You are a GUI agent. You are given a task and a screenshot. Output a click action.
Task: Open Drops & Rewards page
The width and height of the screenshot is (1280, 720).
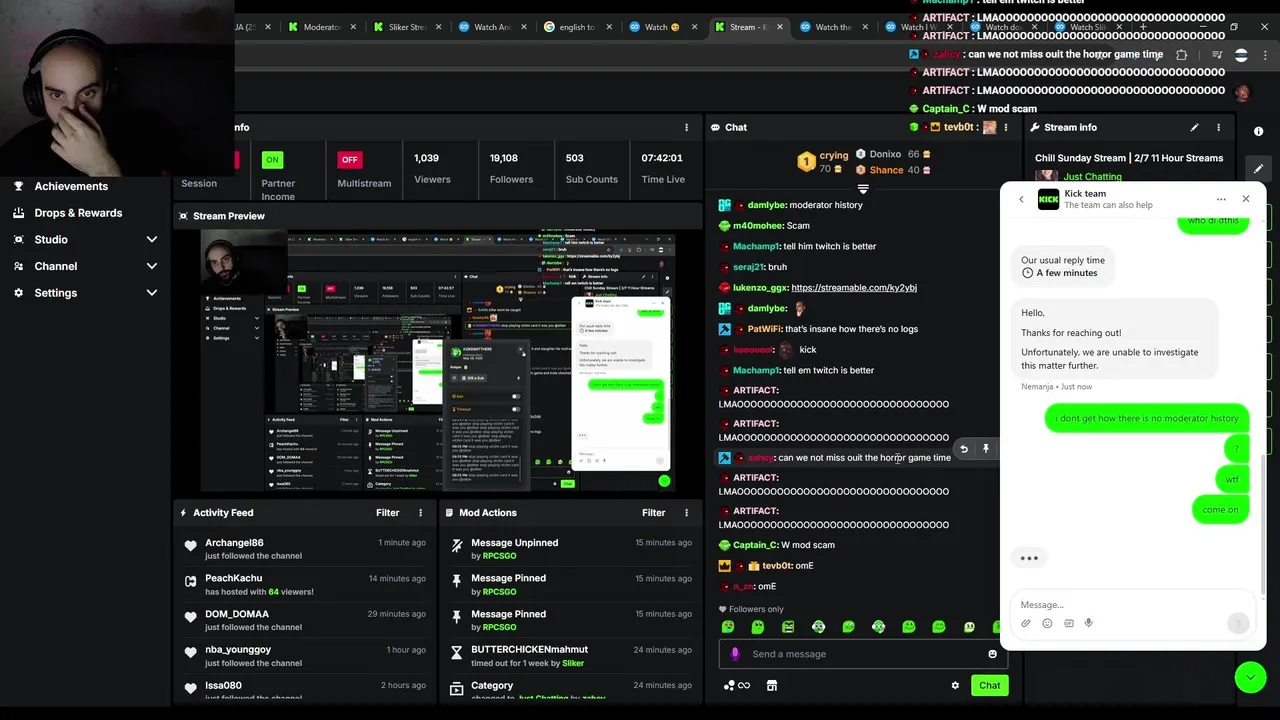(78, 213)
